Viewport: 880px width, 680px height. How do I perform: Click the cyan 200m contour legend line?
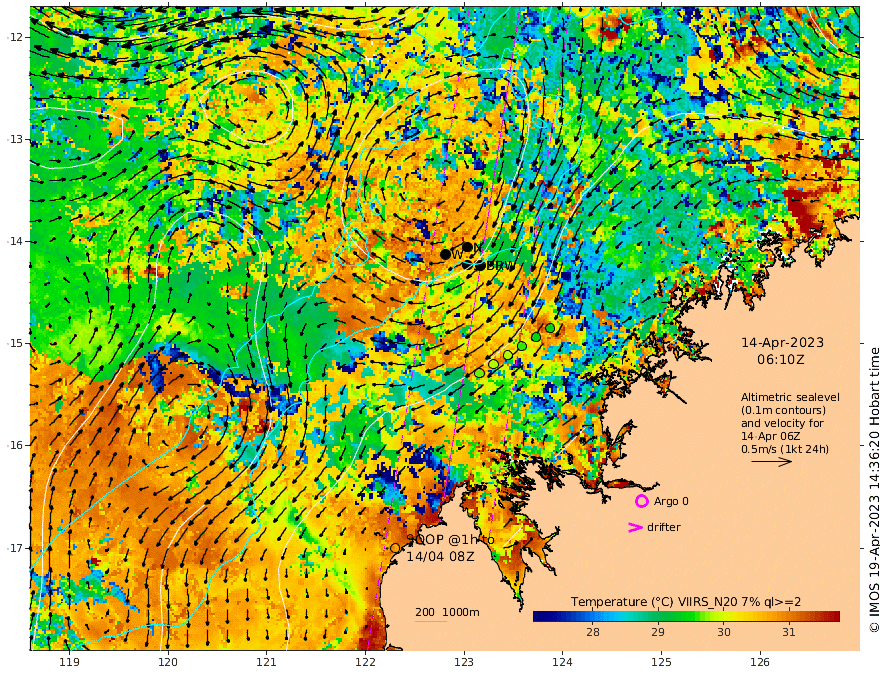point(431,621)
